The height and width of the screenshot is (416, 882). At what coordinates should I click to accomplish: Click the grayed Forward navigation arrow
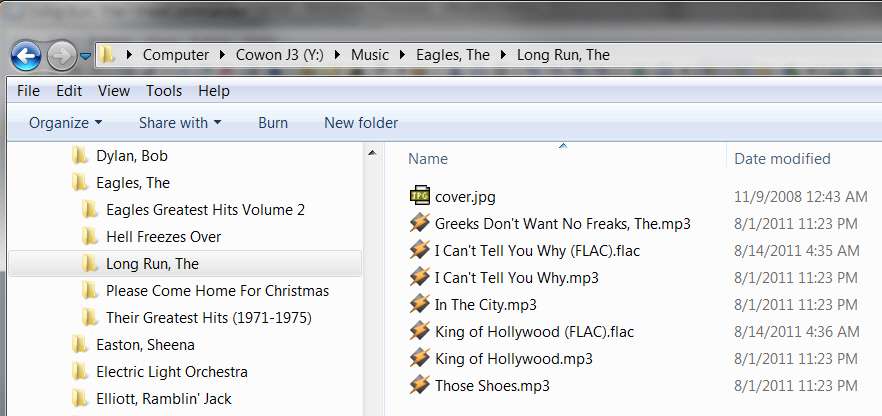coord(61,56)
